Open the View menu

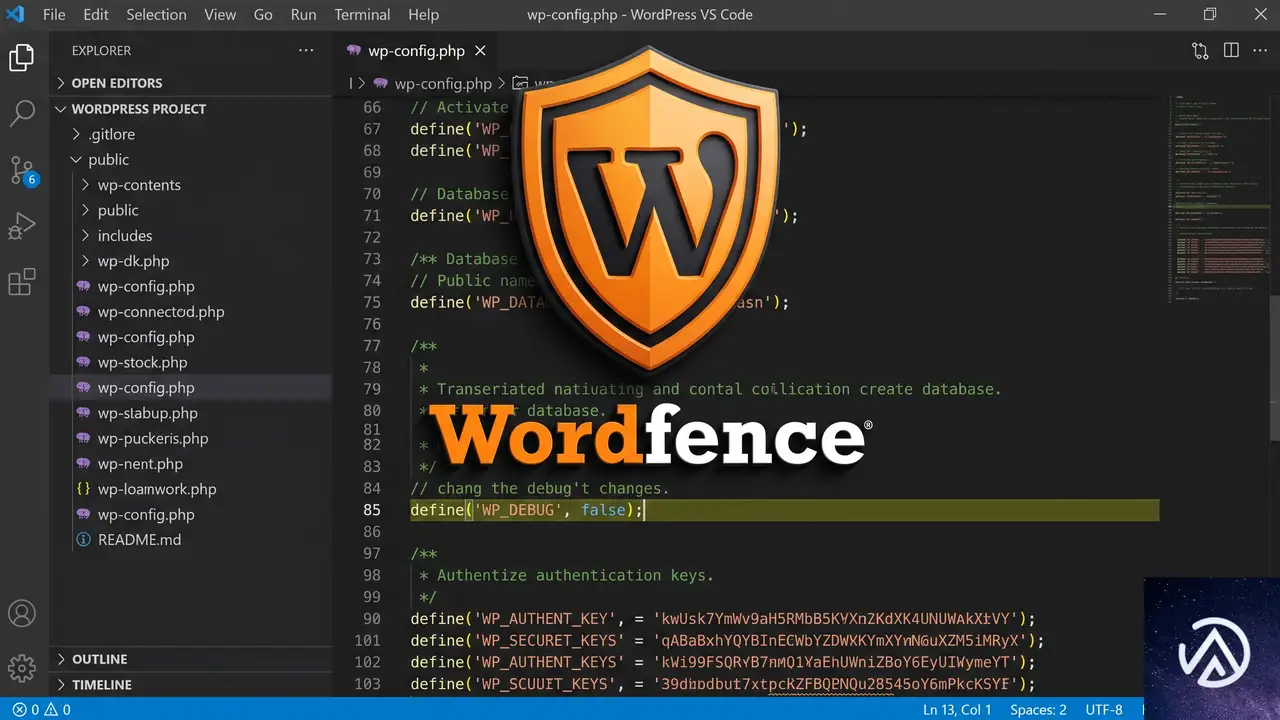(x=220, y=15)
